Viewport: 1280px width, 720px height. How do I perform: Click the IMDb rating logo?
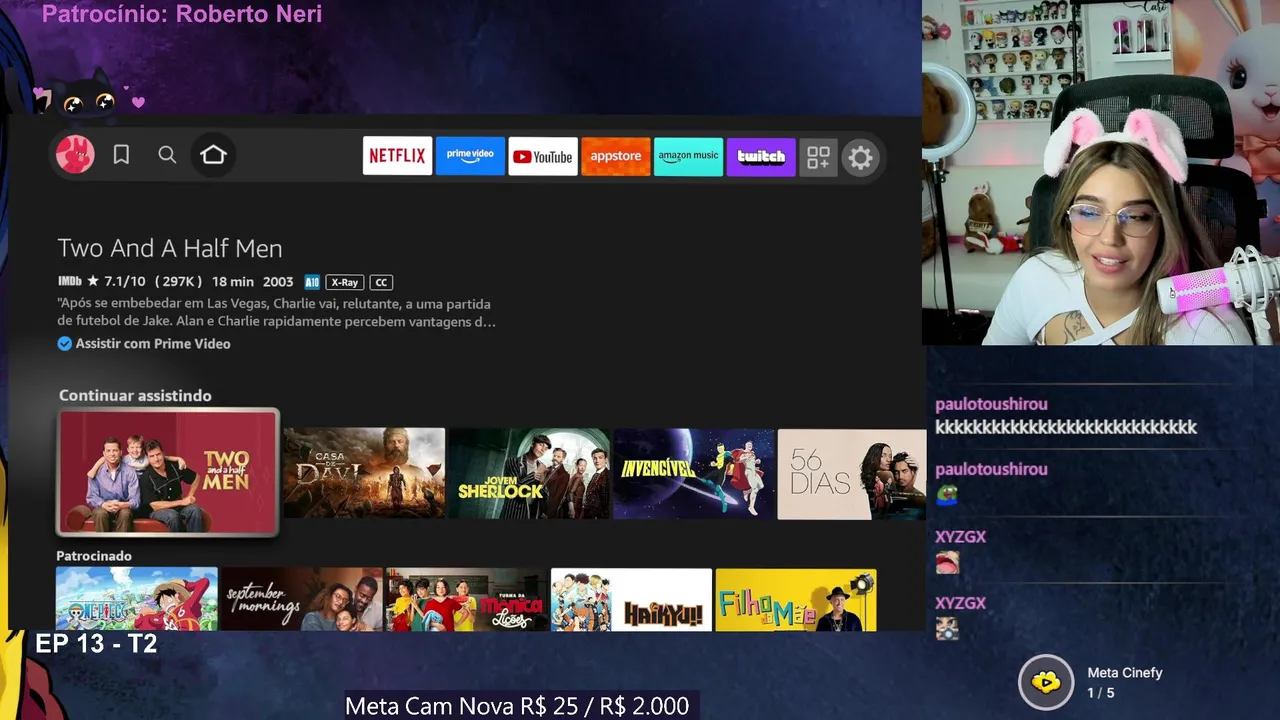pos(69,282)
